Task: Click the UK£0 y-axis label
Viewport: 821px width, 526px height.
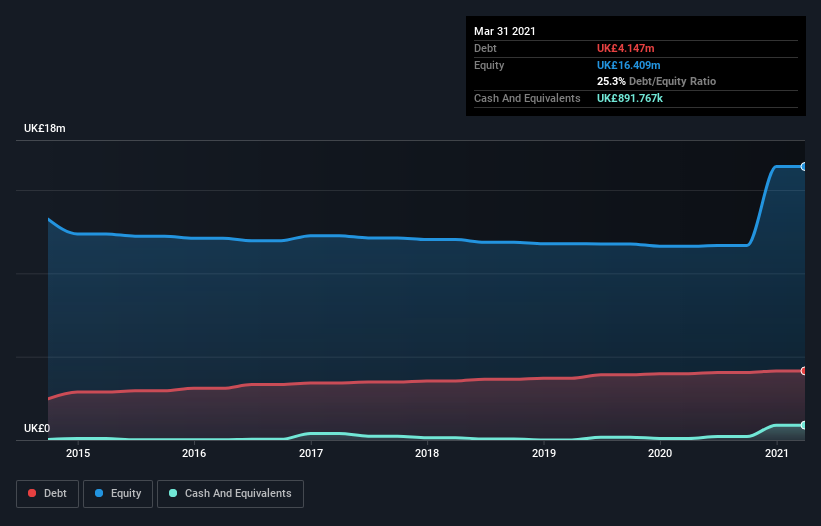Action: click(37, 428)
